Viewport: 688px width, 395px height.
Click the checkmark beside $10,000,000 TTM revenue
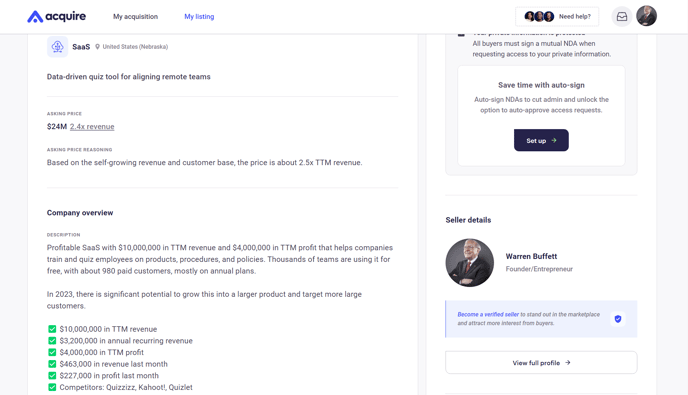pyautogui.click(x=52, y=329)
